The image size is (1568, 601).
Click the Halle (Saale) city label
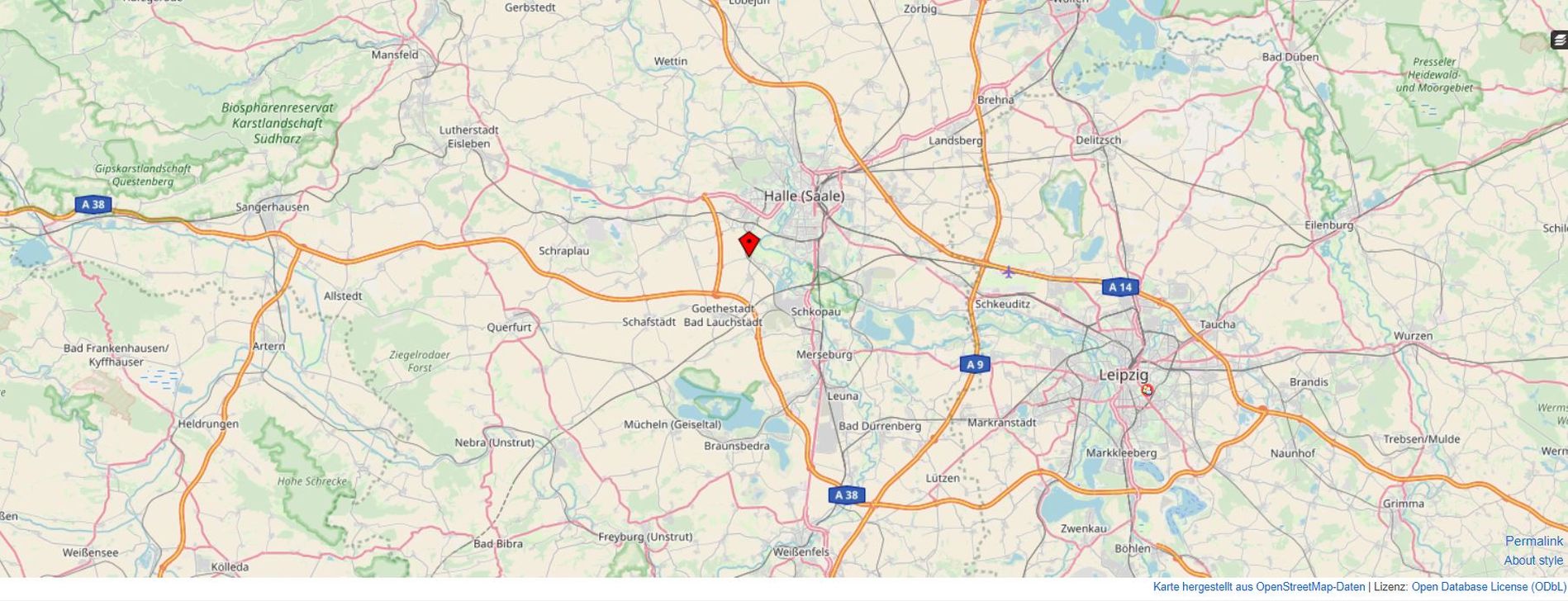804,196
